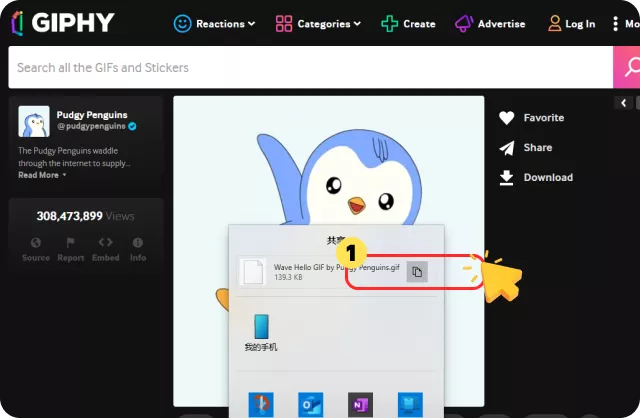The image size is (640, 418).
Task: Click the file name Wave Hello GIF
Action: [337, 267]
